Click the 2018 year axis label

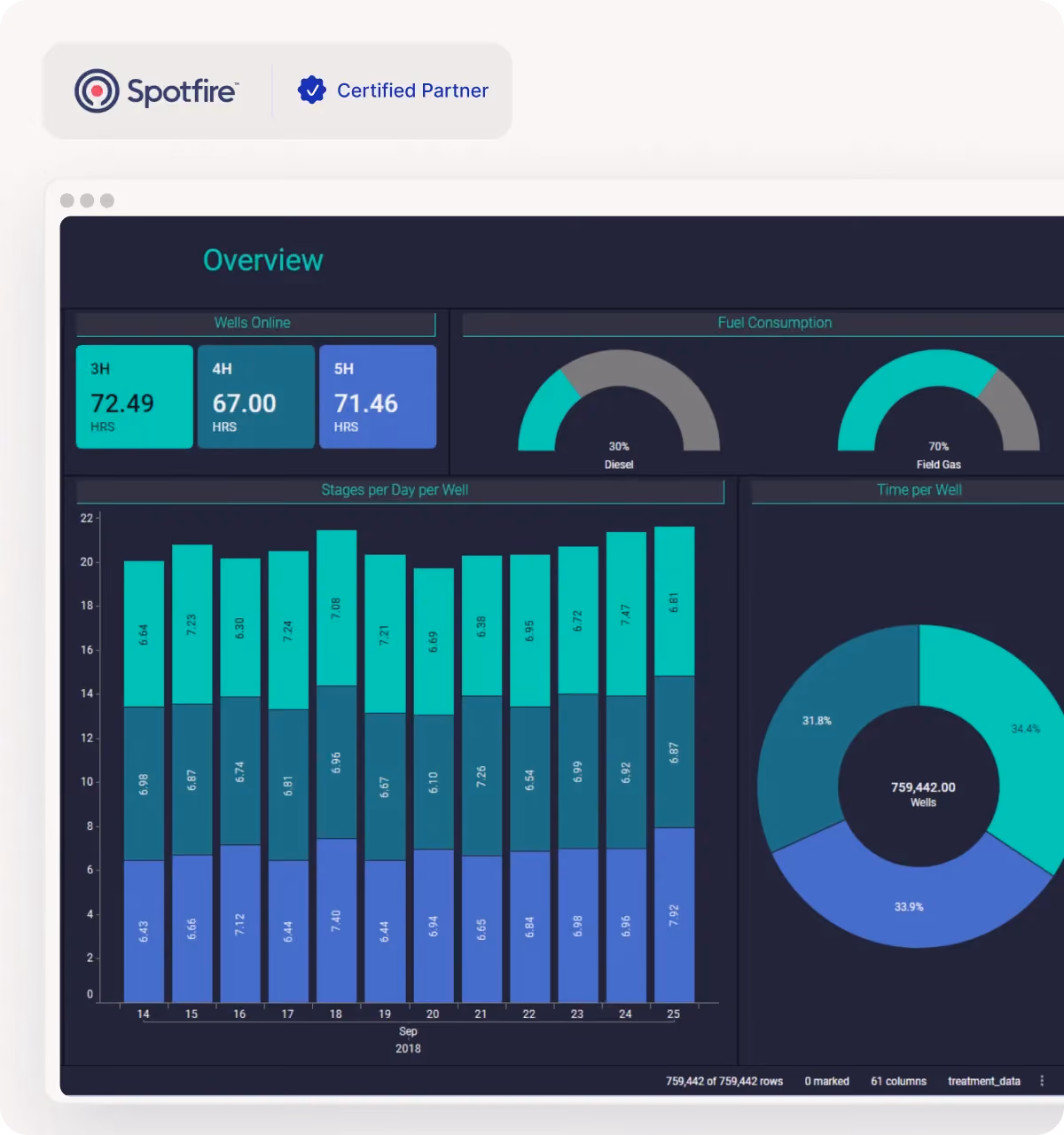[x=408, y=1048]
